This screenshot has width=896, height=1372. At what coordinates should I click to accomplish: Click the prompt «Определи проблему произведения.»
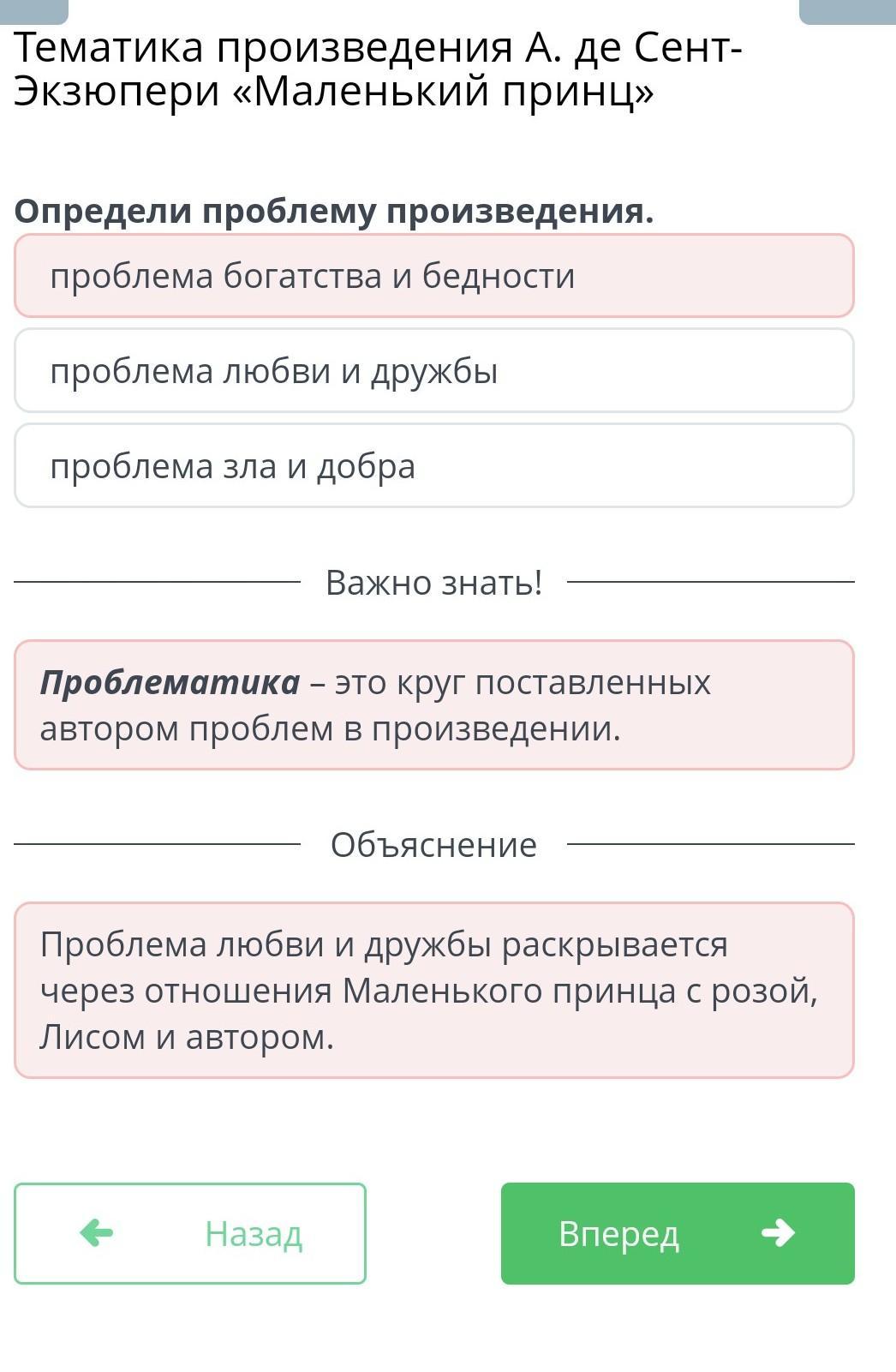(334, 211)
